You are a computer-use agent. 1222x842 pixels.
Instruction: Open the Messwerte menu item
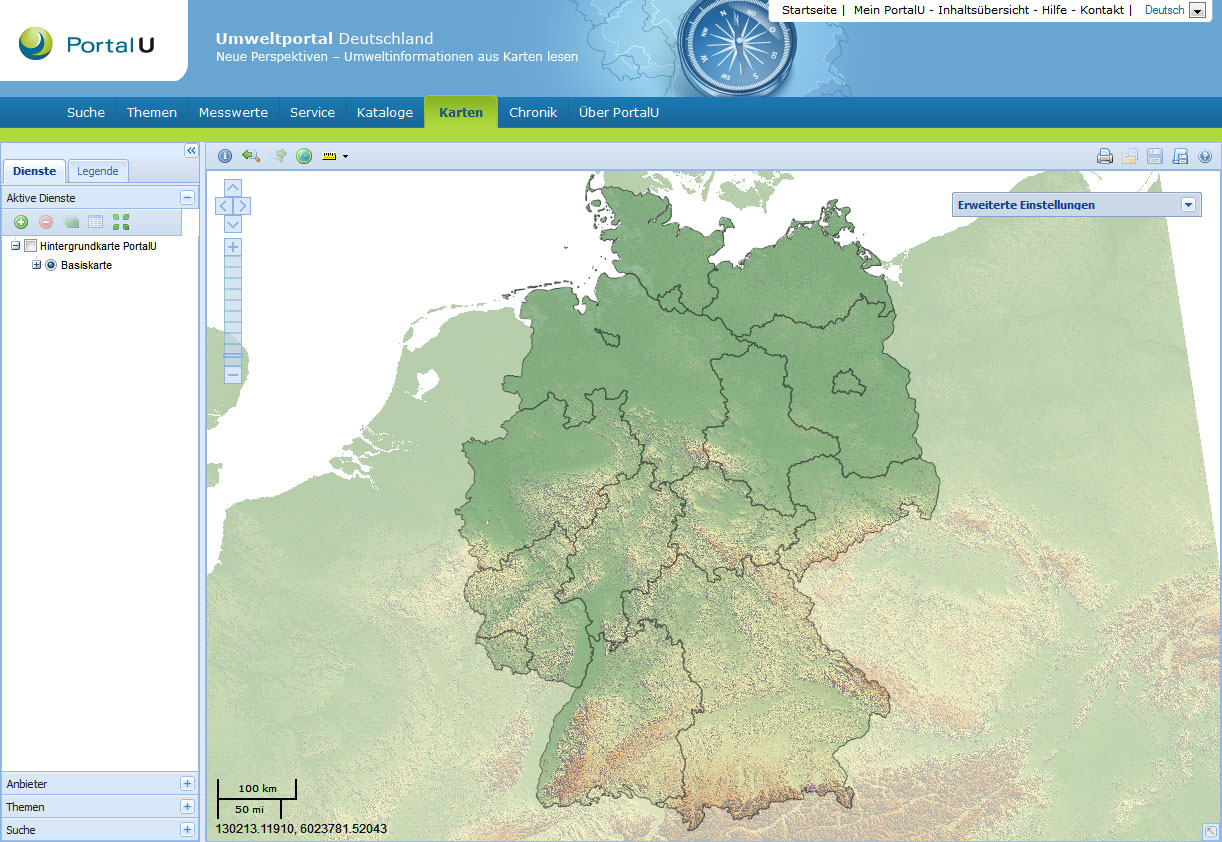[233, 112]
